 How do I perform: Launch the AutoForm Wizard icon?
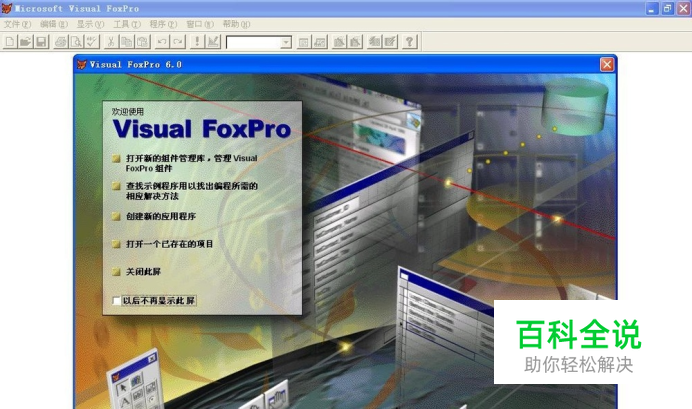tap(375, 42)
